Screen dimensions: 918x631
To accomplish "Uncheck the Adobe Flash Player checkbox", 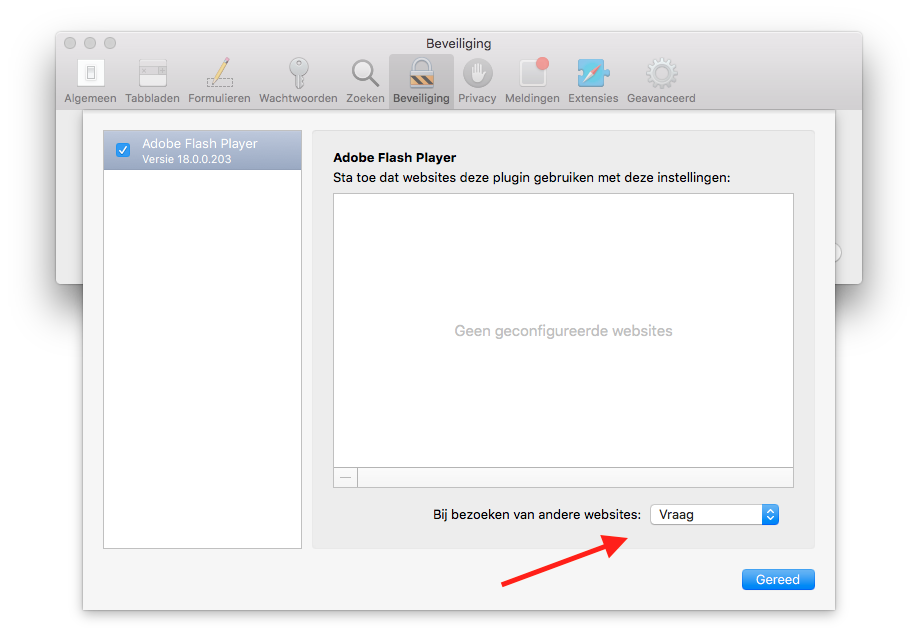I will tap(123, 150).
